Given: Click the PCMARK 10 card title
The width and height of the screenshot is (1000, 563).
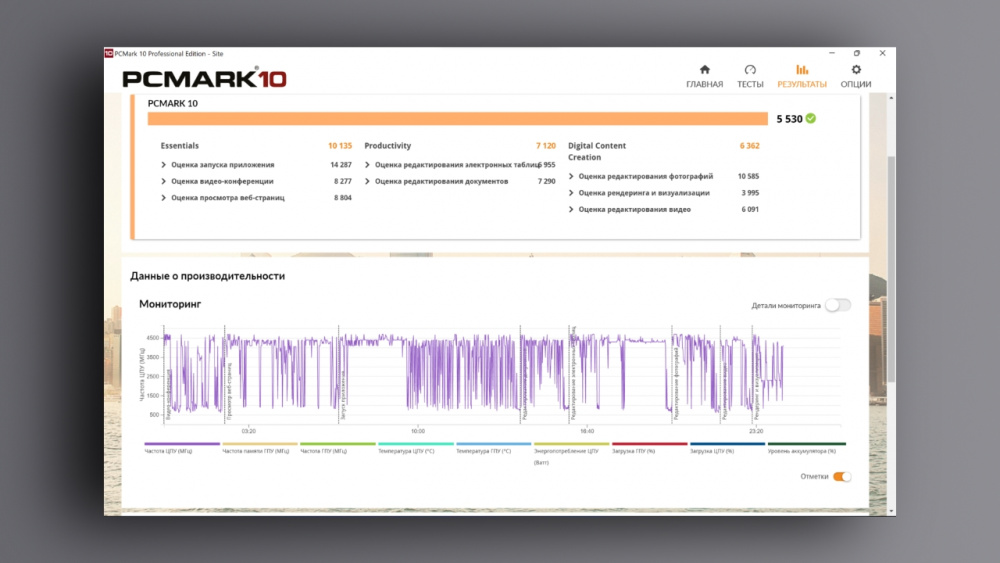Looking at the screenshot, I should [x=172, y=103].
